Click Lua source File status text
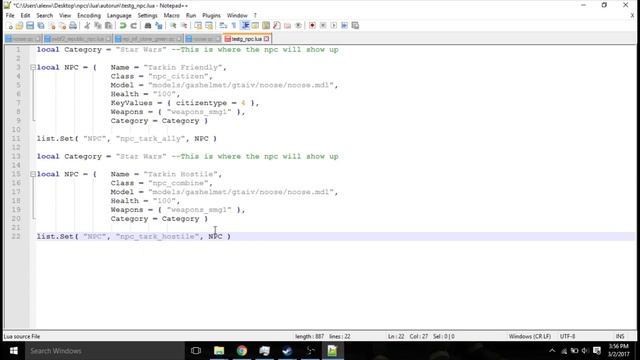 click(x=22, y=336)
